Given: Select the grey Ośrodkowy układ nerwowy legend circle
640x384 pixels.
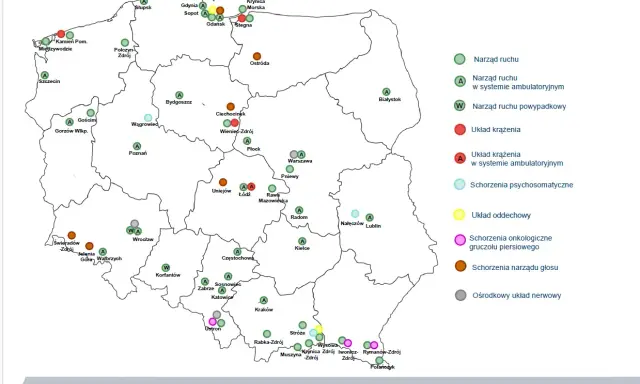Looking at the screenshot, I should (460, 295).
